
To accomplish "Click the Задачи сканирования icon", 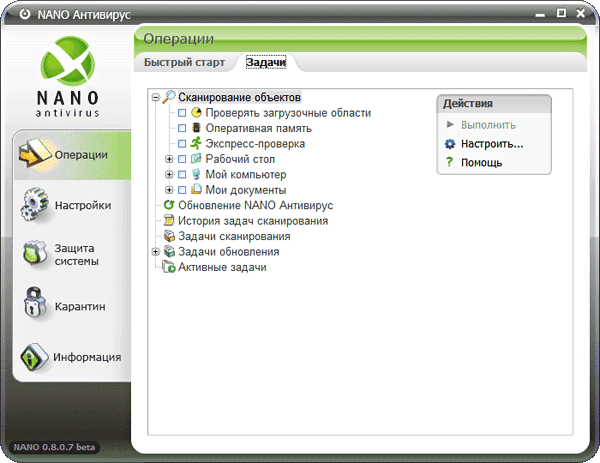I will [169, 236].
